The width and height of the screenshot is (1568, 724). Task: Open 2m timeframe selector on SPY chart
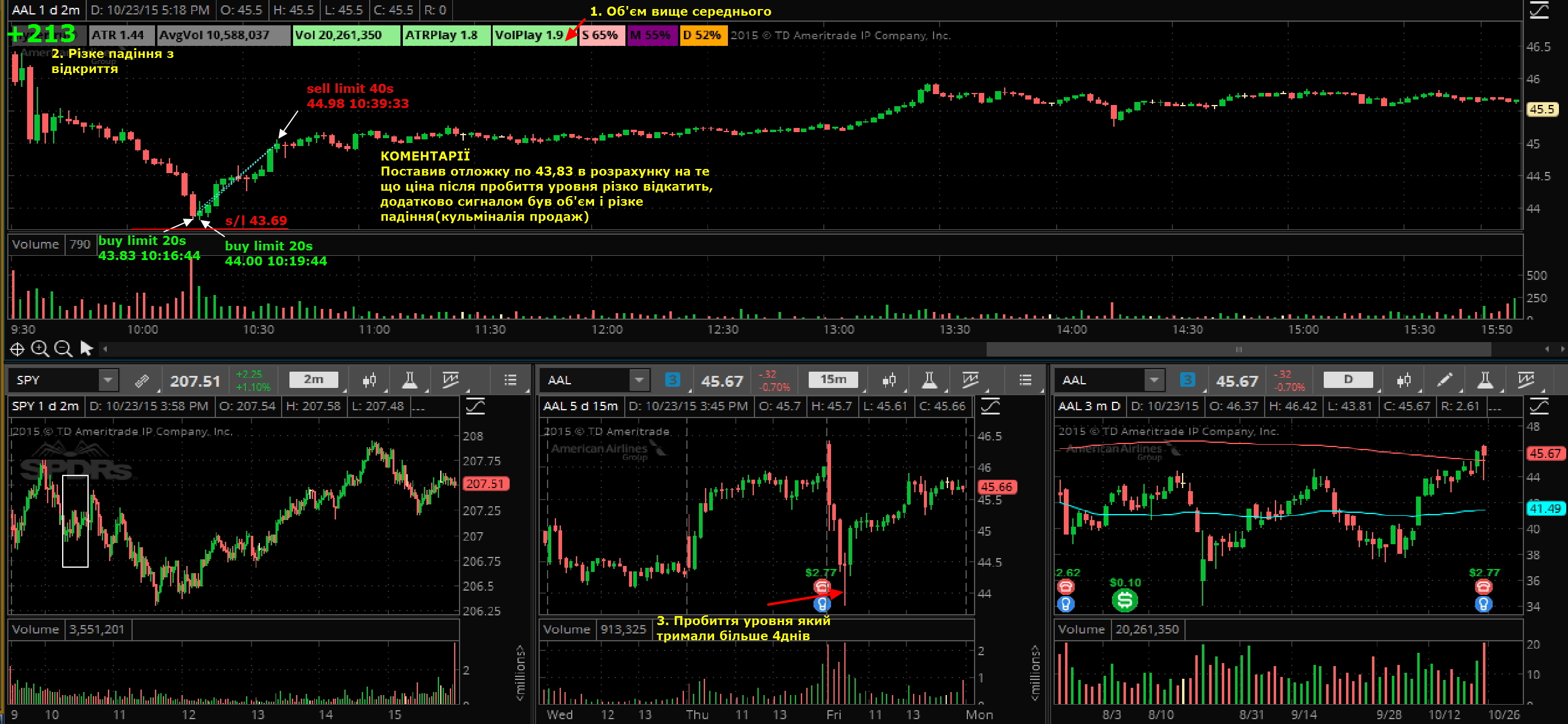pos(314,380)
